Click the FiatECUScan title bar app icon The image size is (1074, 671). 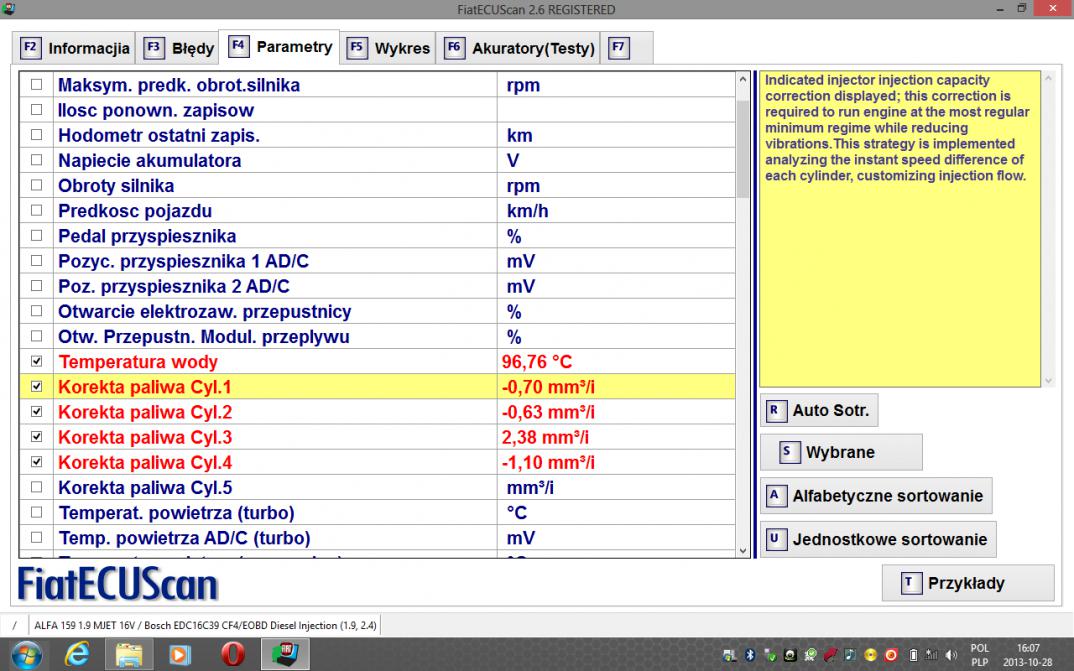(8, 9)
